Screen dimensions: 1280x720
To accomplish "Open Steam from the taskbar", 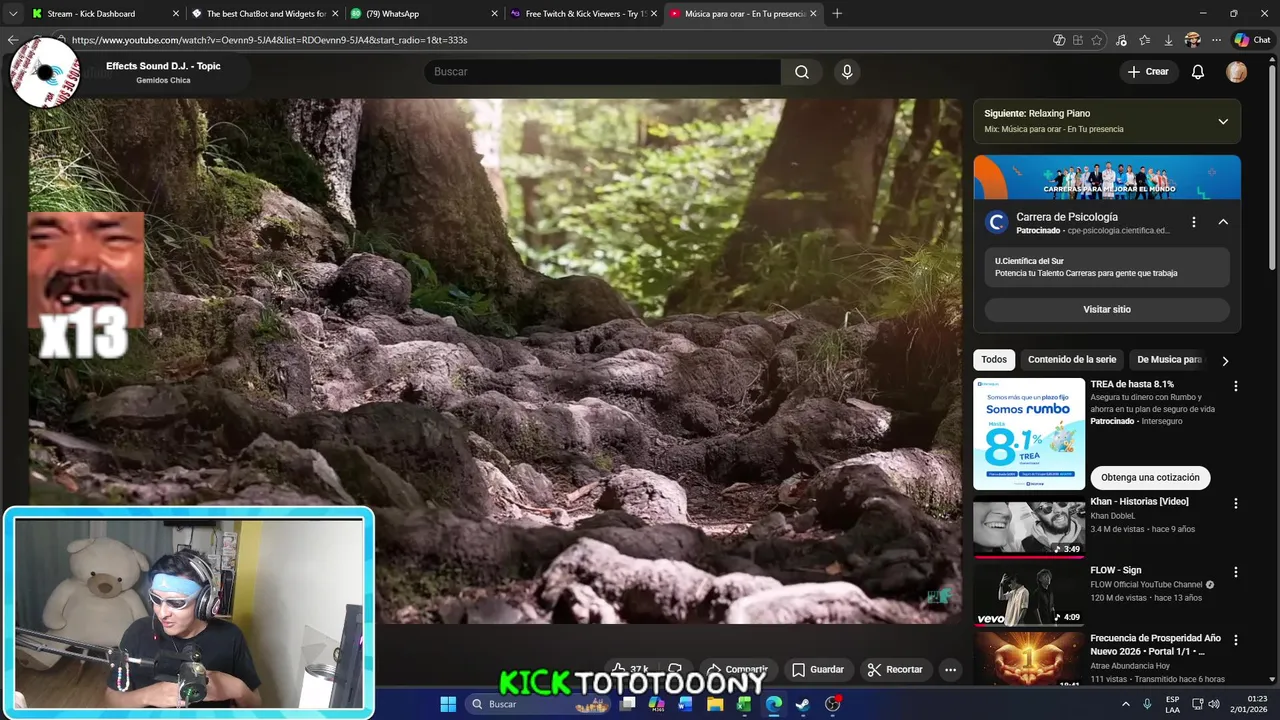I will (x=802, y=704).
